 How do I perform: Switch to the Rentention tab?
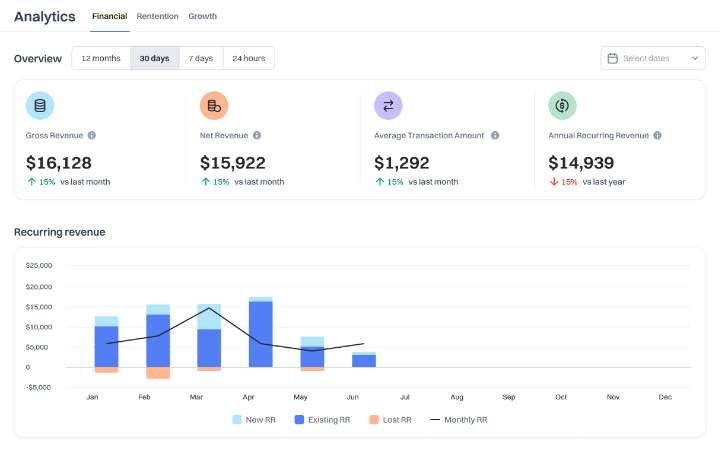click(157, 16)
